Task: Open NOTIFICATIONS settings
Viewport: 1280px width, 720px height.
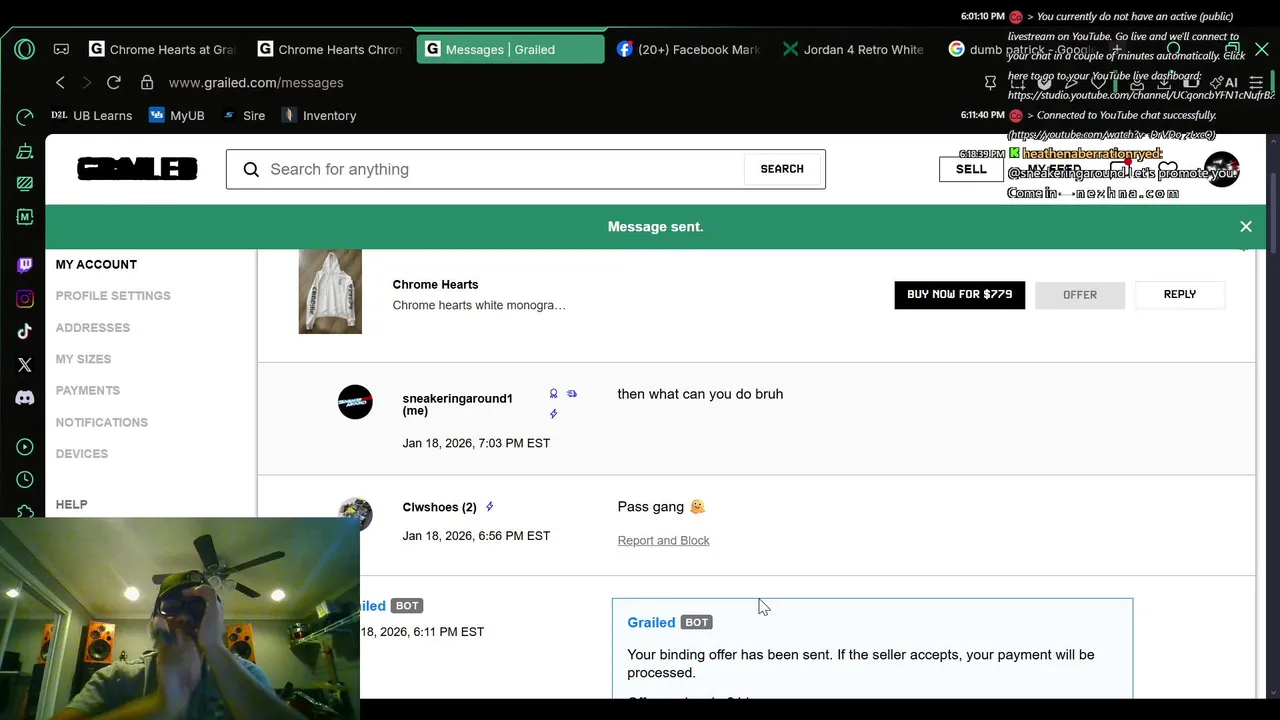Action: [102, 422]
